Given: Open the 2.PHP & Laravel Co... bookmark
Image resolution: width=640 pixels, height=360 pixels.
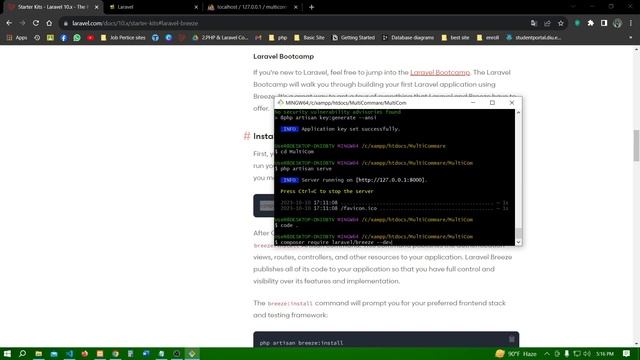Looking at the screenshot, I should (220, 38).
